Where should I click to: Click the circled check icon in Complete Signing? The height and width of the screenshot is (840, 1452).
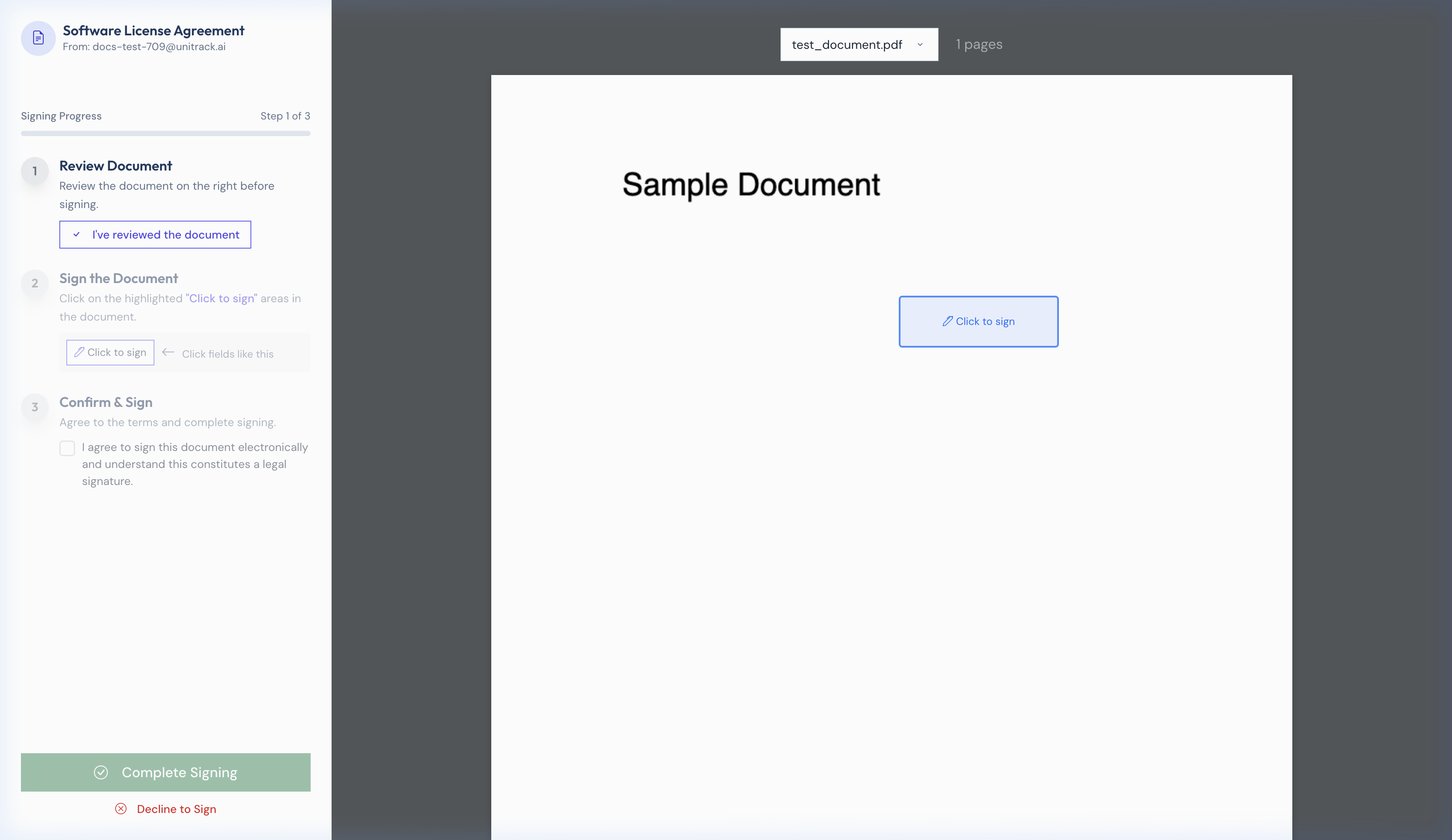[101, 772]
